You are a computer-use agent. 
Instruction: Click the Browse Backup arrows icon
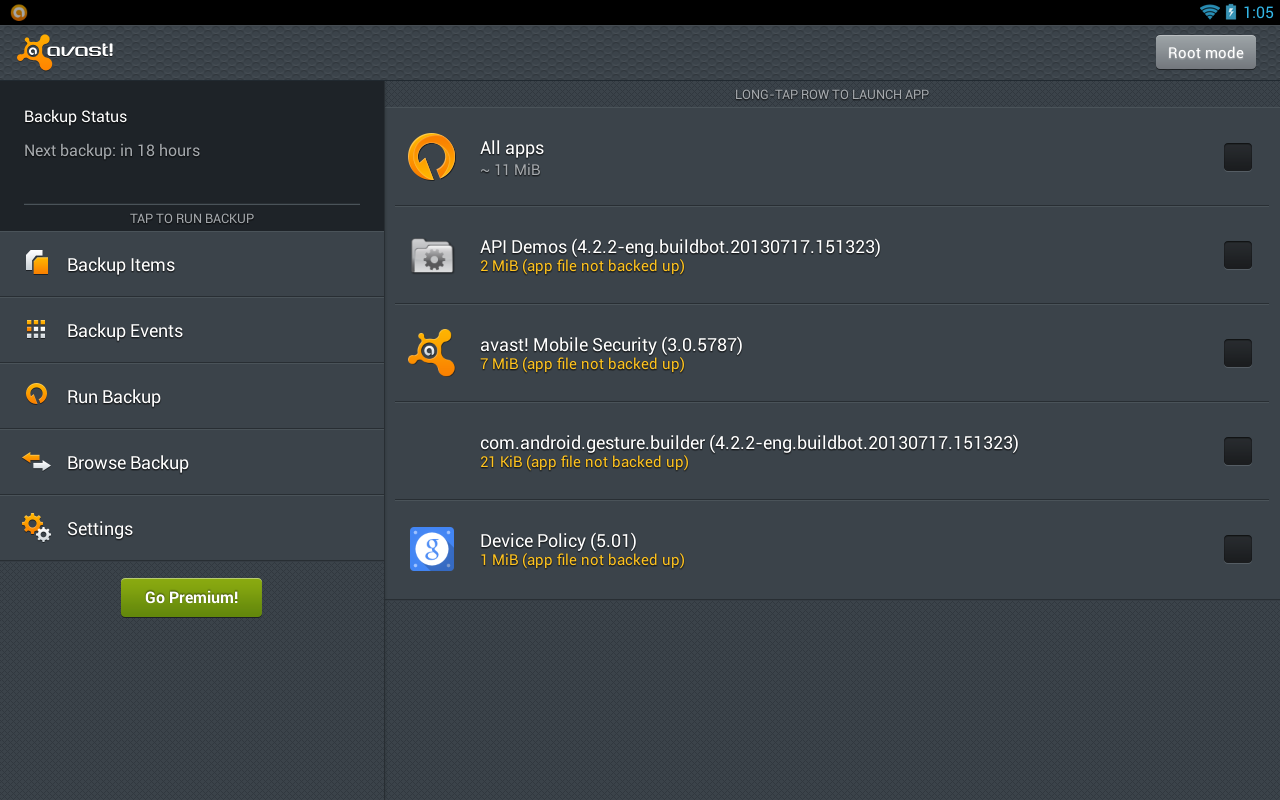click(37, 461)
